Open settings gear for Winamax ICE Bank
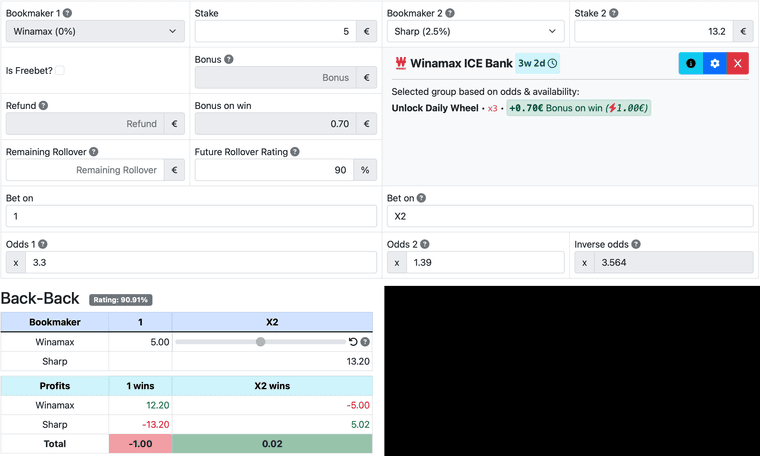This screenshot has width=760, height=456. 714,63
